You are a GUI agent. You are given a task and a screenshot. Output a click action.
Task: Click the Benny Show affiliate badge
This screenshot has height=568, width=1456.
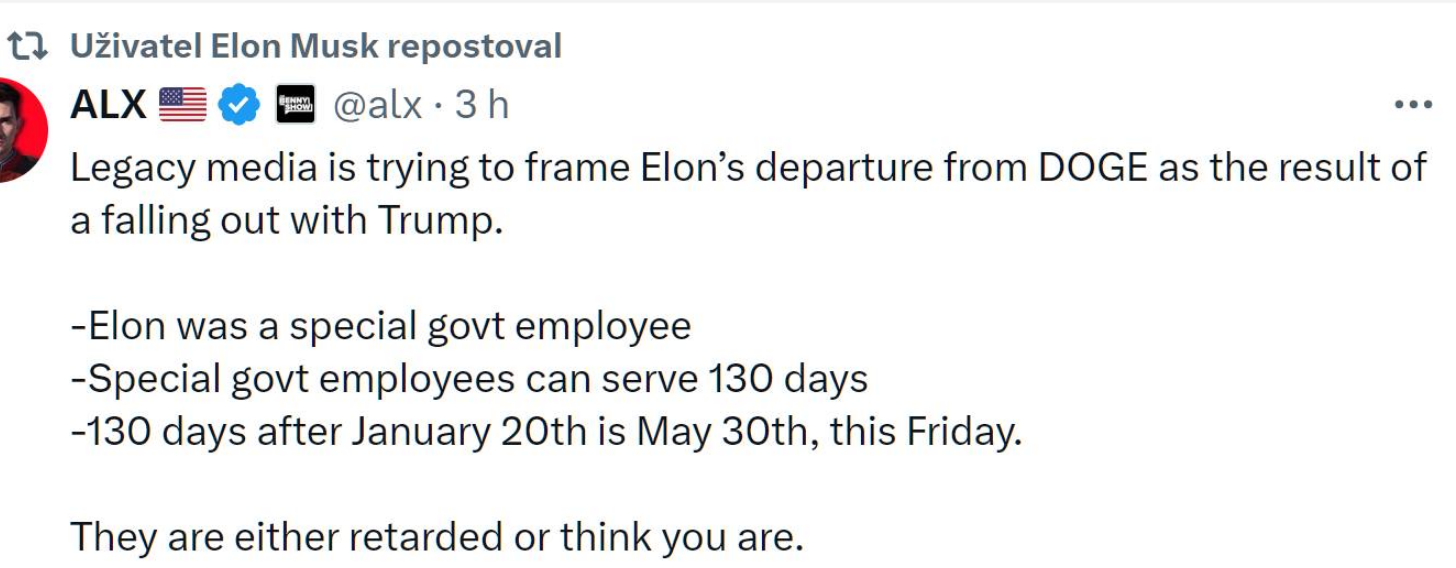pyautogui.click(x=295, y=105)
